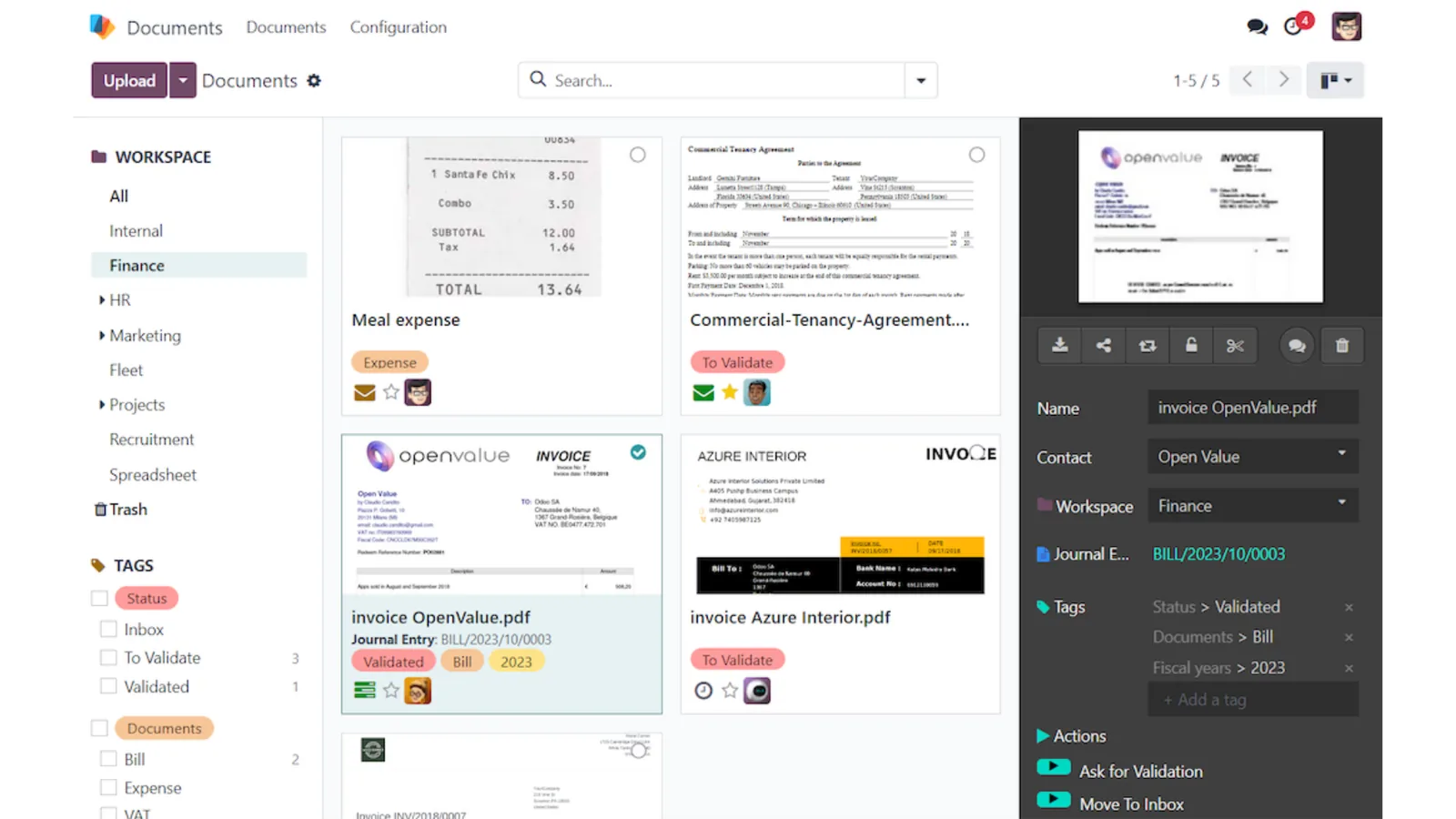Check the Status tag group checkbox
The height and width of the screenshot is (819, 1456).
click(x=100, y=599)
